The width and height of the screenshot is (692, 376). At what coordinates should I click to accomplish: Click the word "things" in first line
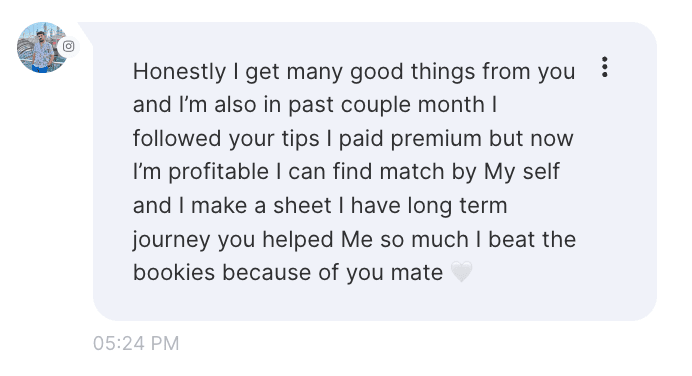[443, 72]
